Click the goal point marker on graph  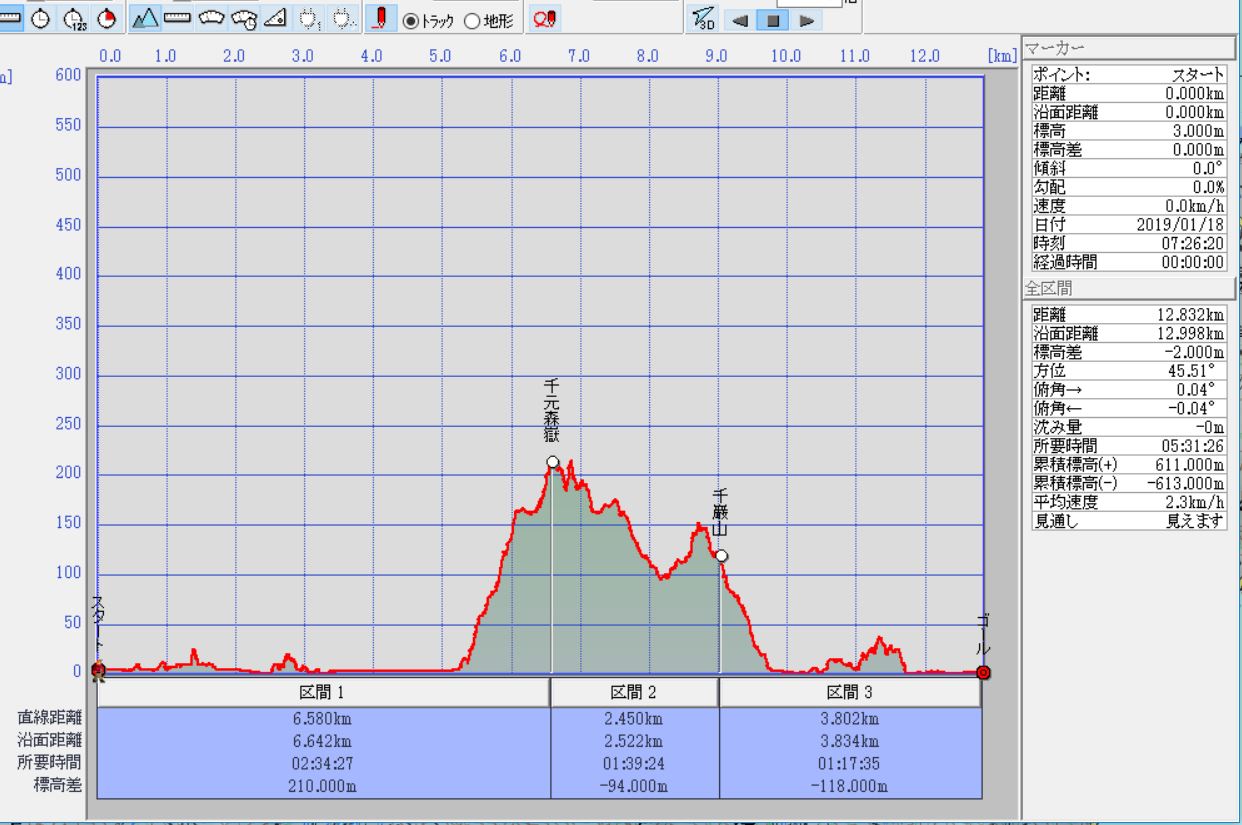(983, 673)
